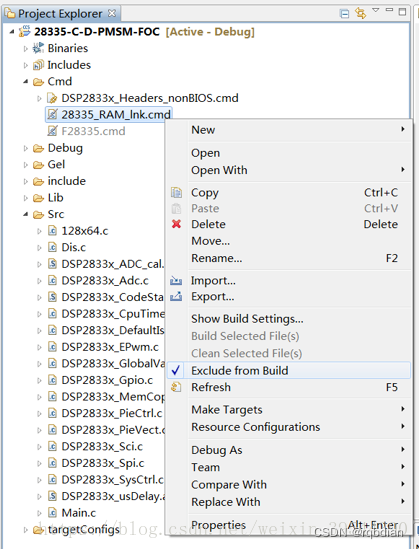Open the Replace With submenu
Viewport: 419px width, 549px height.
coord(289,502)
